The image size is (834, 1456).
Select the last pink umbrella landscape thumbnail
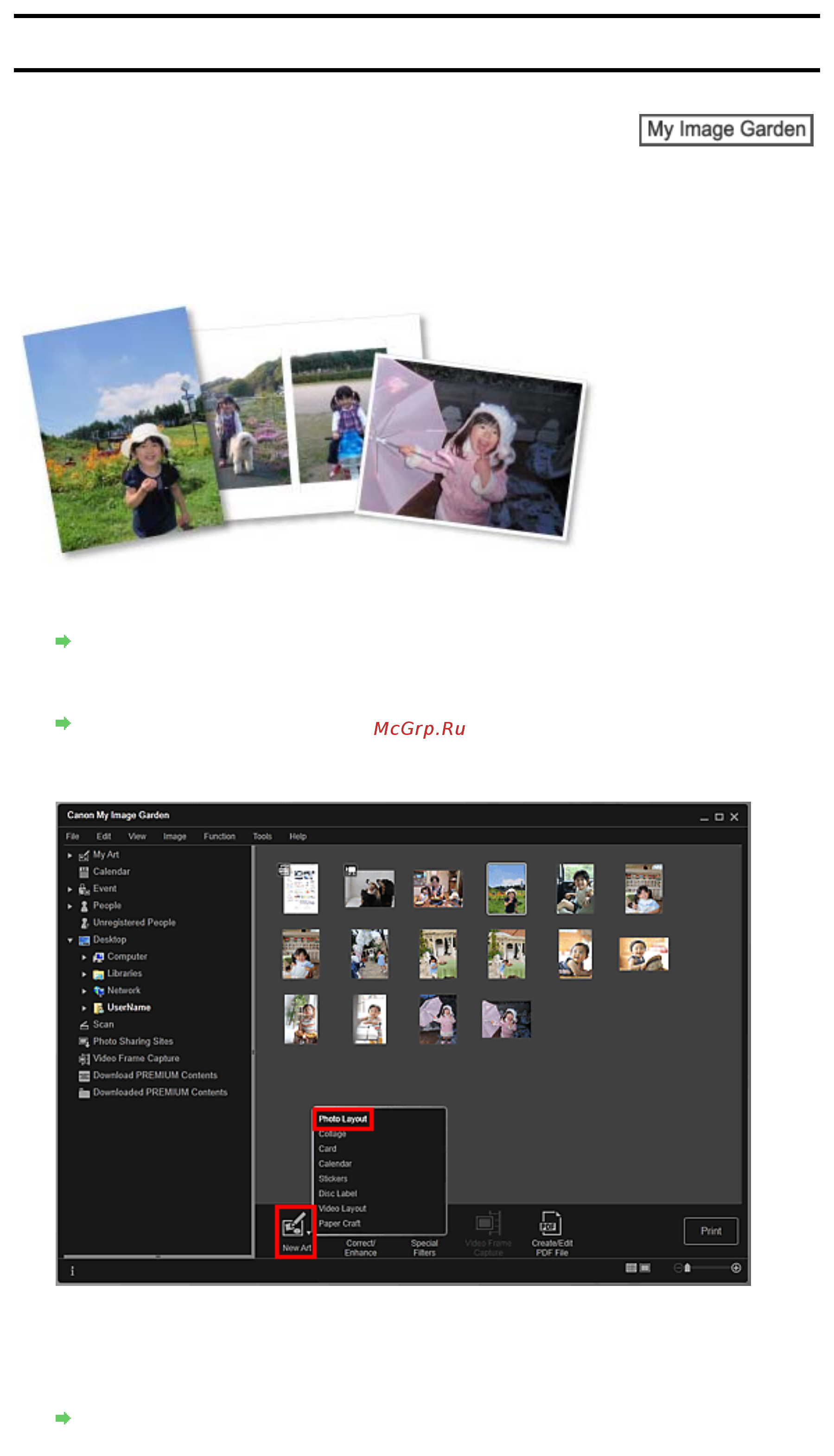[506, 1019]
